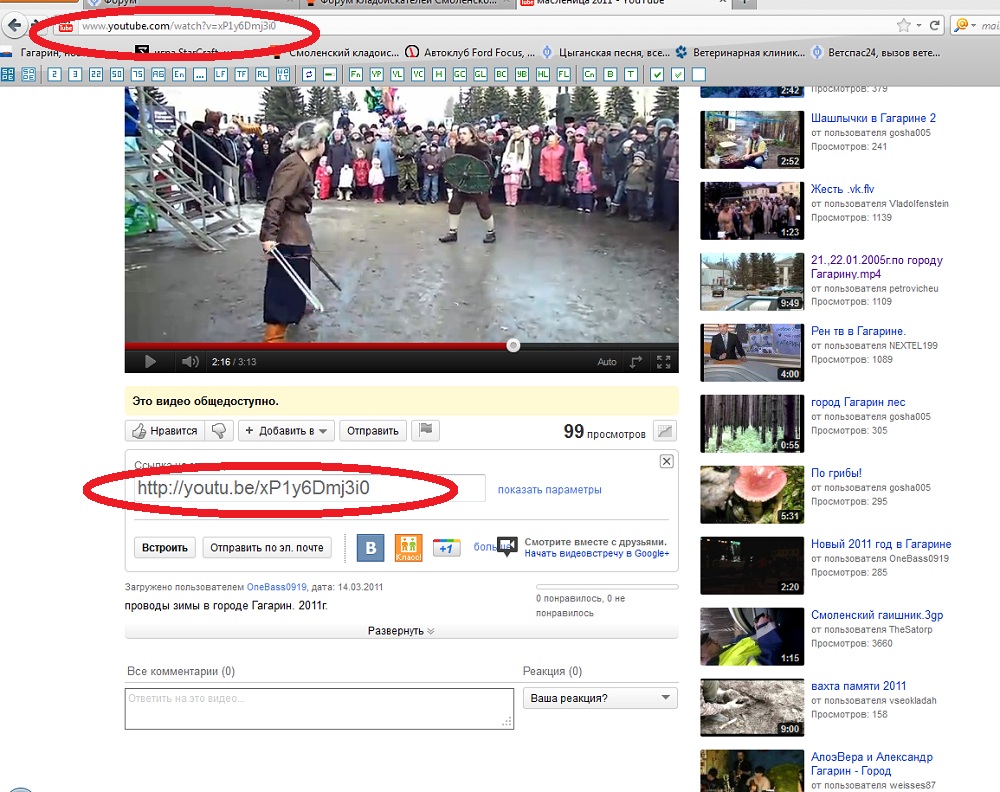Share video via VKontakte icon
This screenshot has height=792, width=1000.
click(371, 548)
